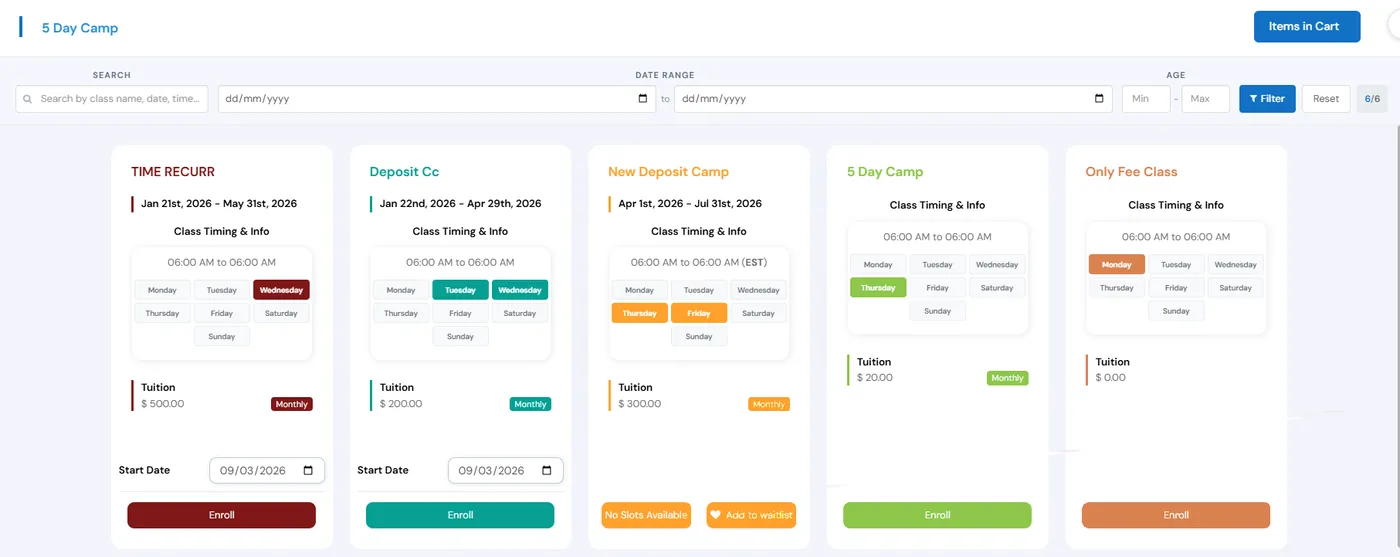Toggle Thursday in New Deposit Camp card
Viewport: 1400px width, 557px height.
pos(639,313)
